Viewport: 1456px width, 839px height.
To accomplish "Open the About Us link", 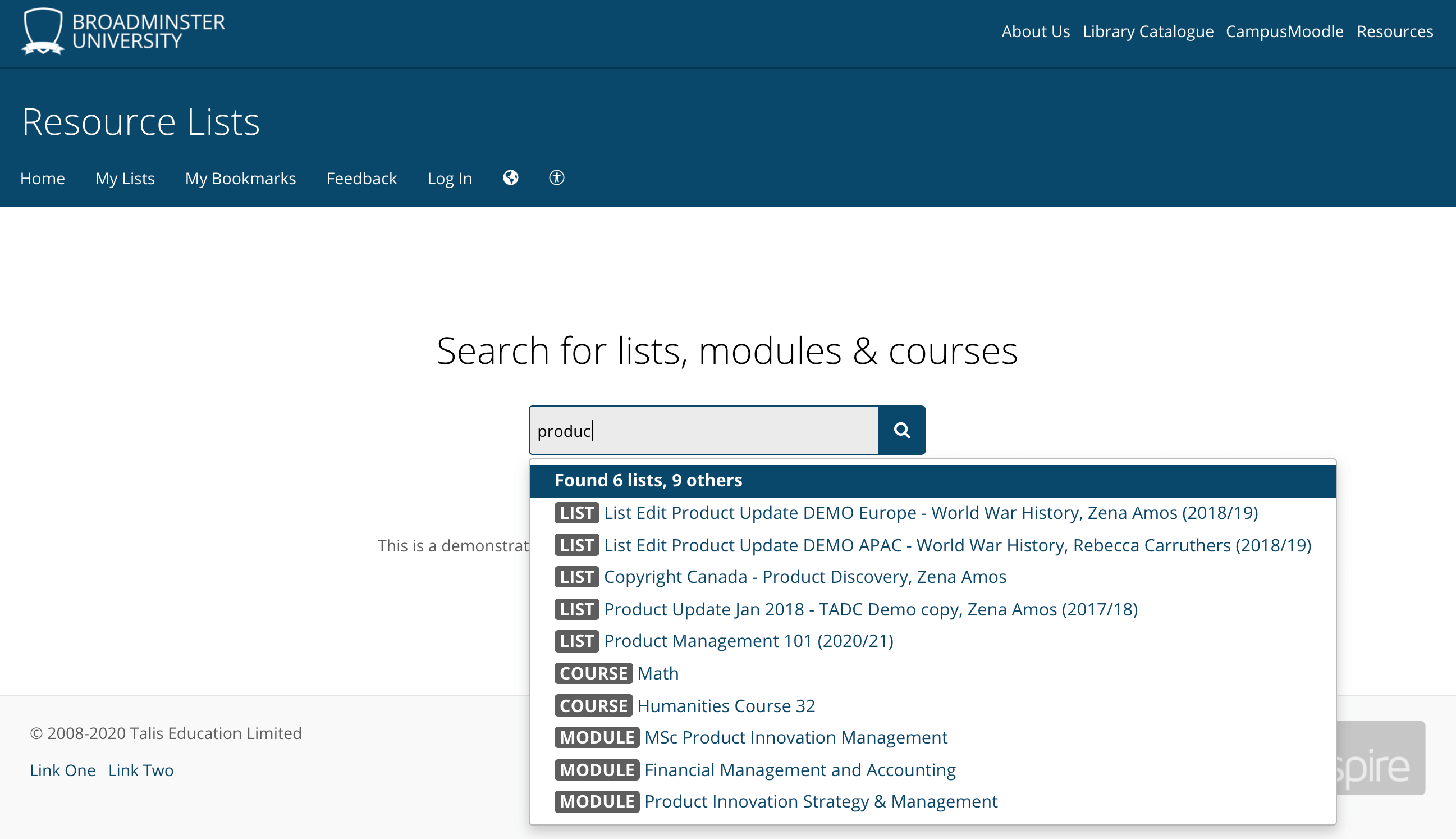I will click(x=1036, y=31).
